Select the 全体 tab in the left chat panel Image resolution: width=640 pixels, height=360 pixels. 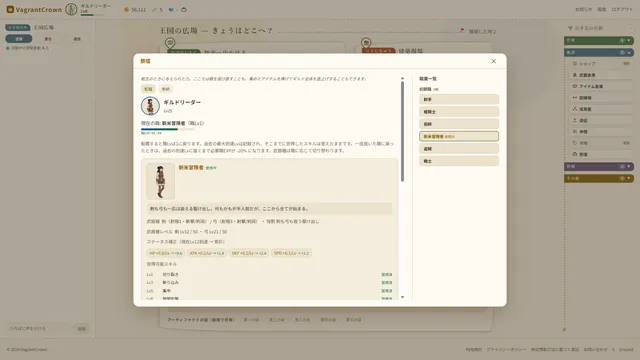19,39
